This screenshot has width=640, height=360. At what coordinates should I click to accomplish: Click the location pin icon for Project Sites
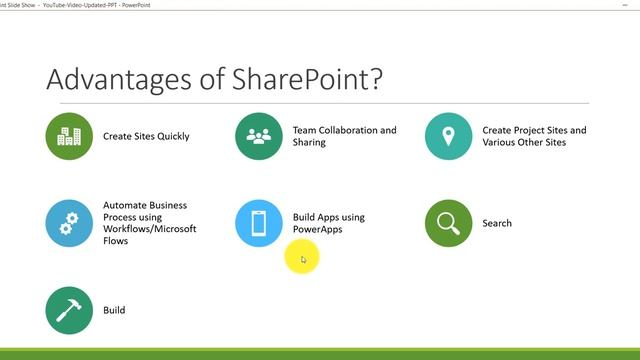click(449, 136)
